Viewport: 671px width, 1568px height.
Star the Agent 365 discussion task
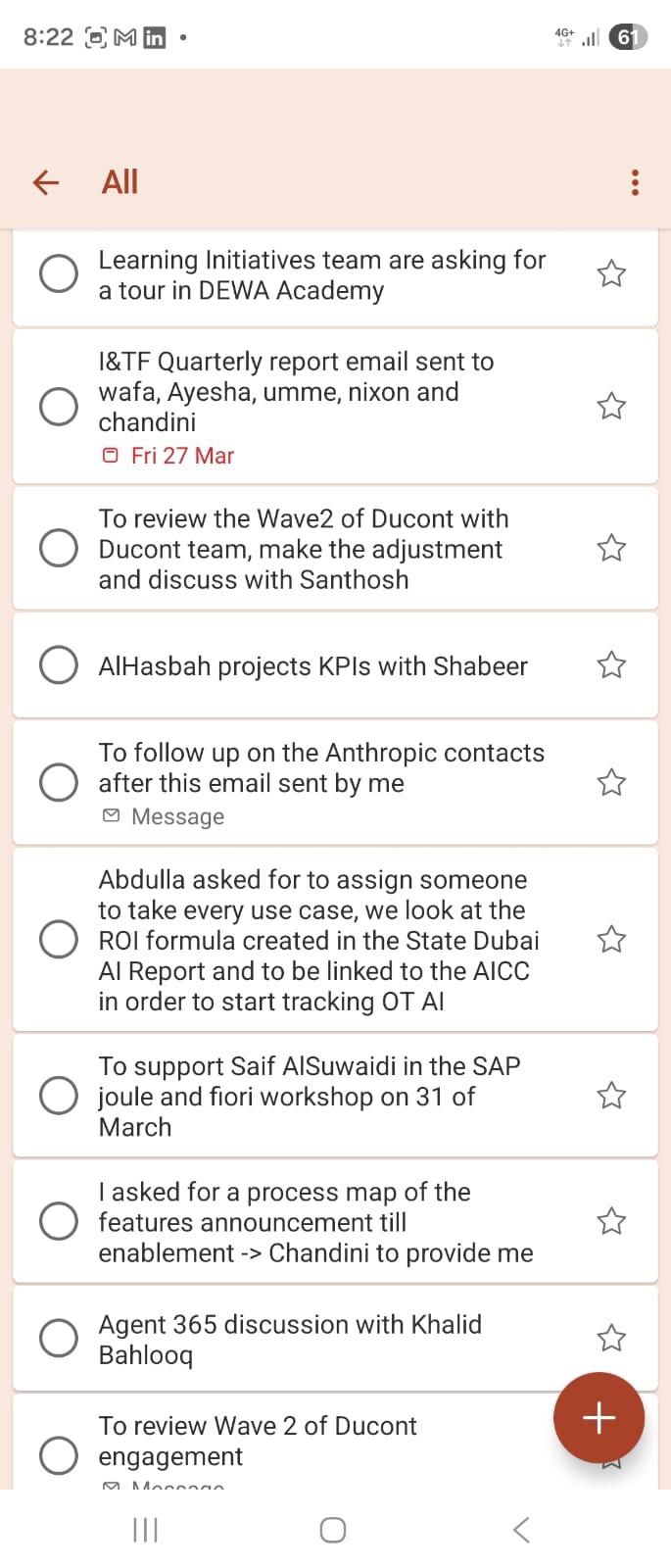pyautogui.click(x=611, y=1338)
